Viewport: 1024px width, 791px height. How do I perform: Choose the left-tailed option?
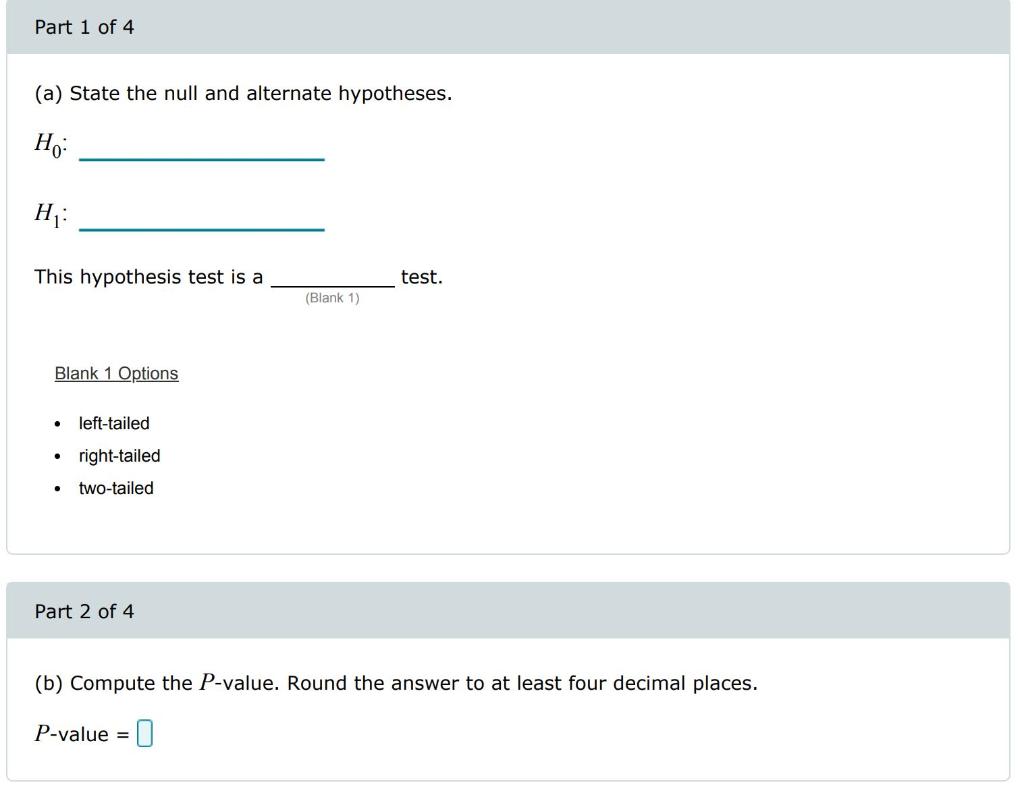[x=113, y=423]
